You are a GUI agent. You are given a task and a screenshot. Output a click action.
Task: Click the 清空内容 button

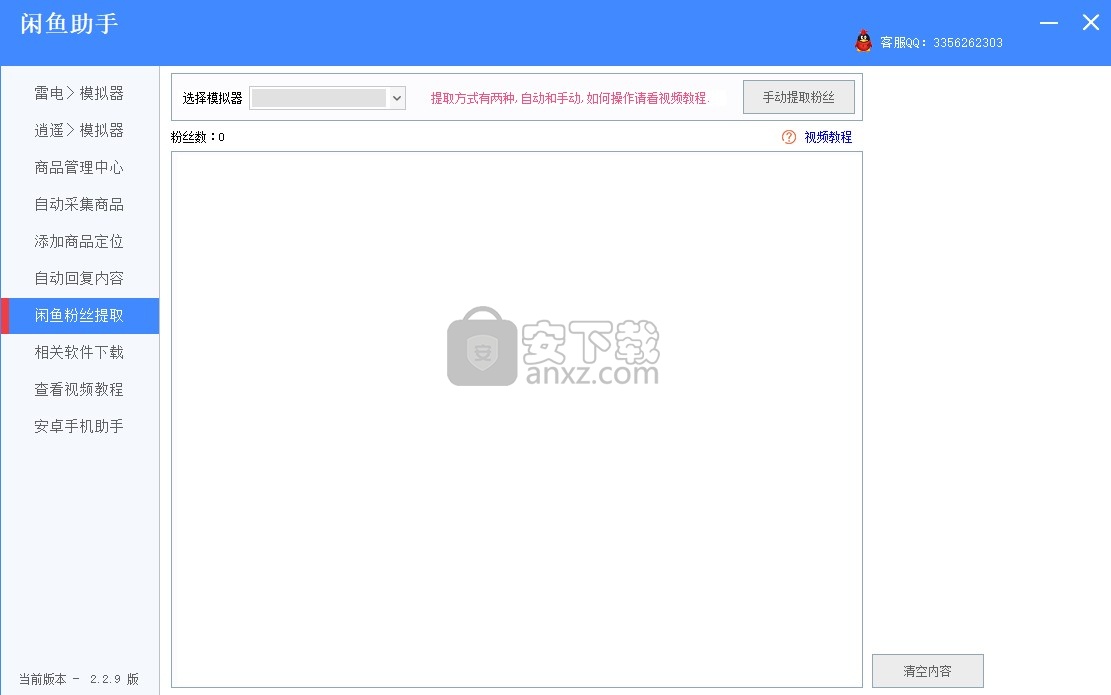[927, 671]
